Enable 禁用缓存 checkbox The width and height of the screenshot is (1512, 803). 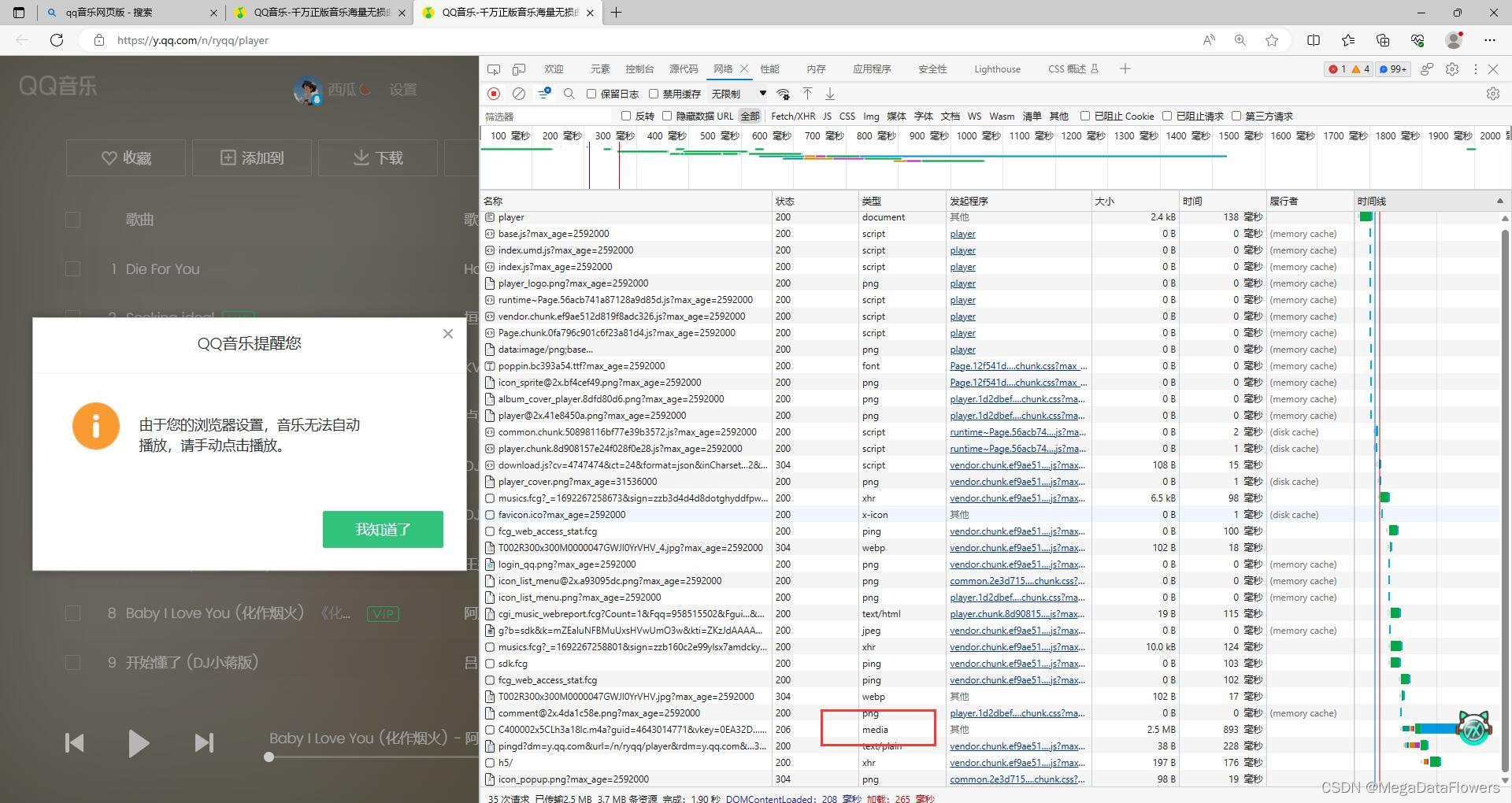654,94
